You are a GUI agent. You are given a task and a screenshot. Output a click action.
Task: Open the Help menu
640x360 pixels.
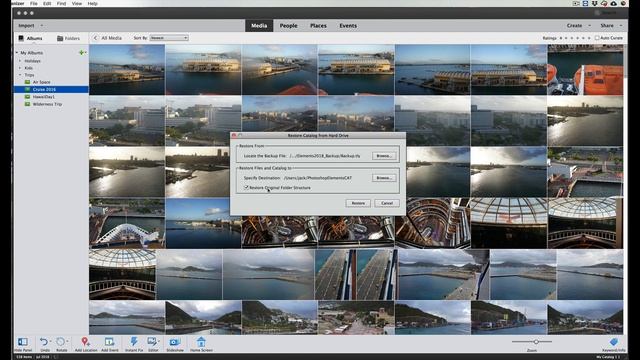[93, 3]
